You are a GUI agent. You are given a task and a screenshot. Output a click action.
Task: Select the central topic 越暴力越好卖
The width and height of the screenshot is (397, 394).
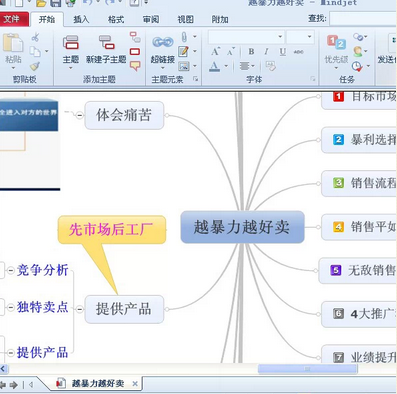(242, 227)
